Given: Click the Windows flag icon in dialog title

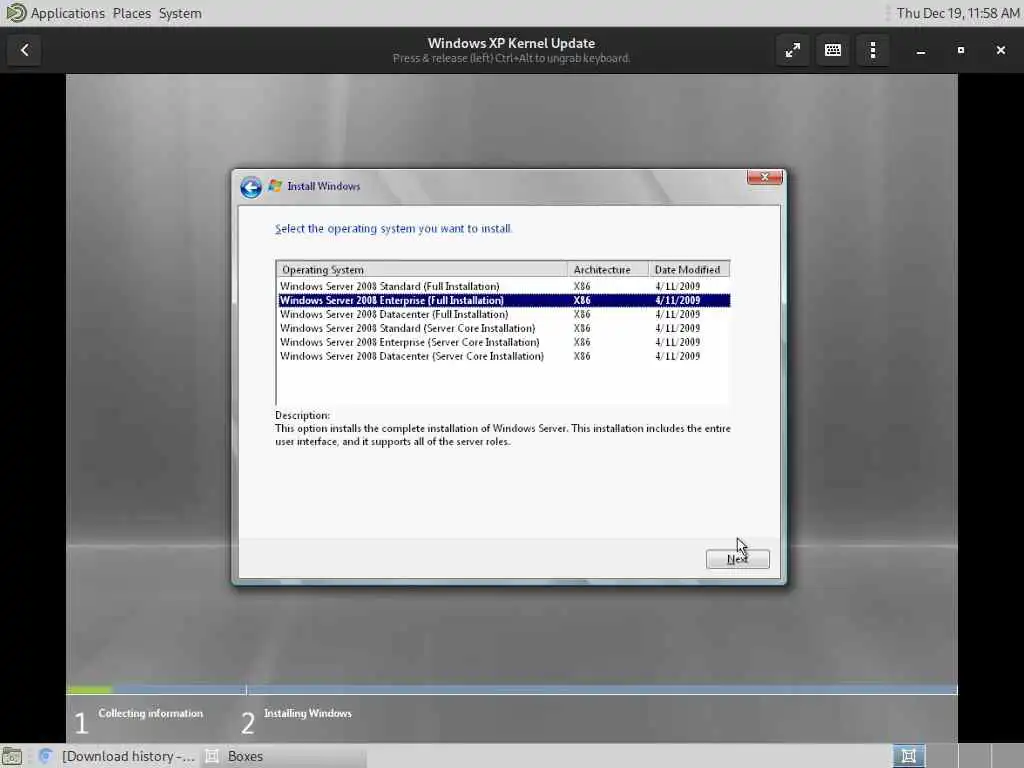Looking at the screenshot, I should coord(275,186).
